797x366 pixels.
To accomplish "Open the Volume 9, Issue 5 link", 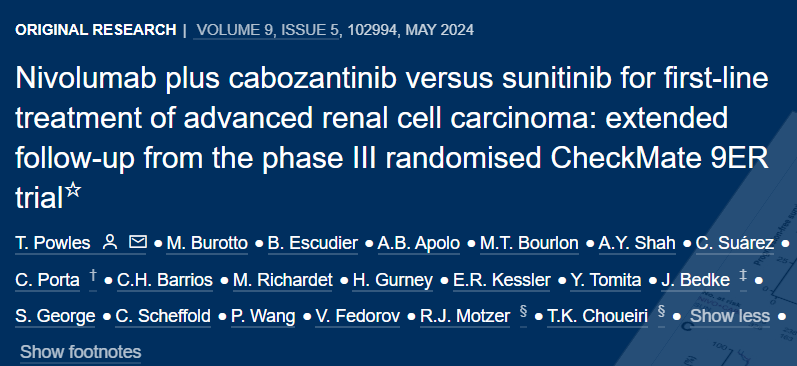I will pos(267,30).
